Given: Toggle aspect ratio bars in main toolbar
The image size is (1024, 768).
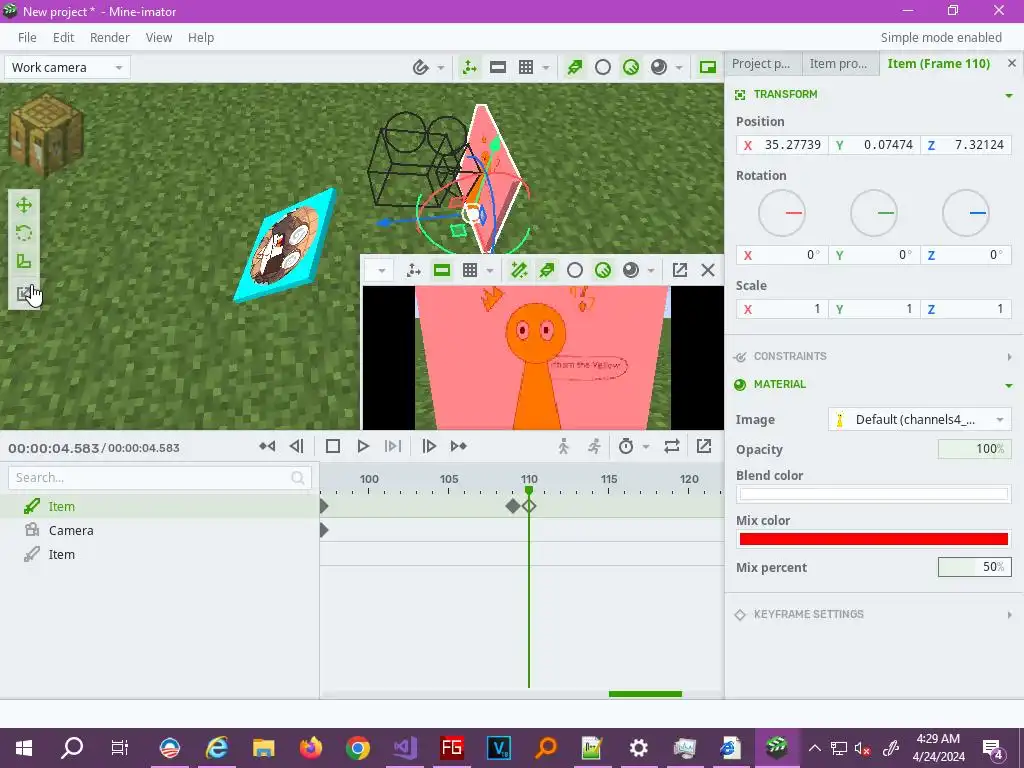Looking at the screenshot, I should click(498, 67).
